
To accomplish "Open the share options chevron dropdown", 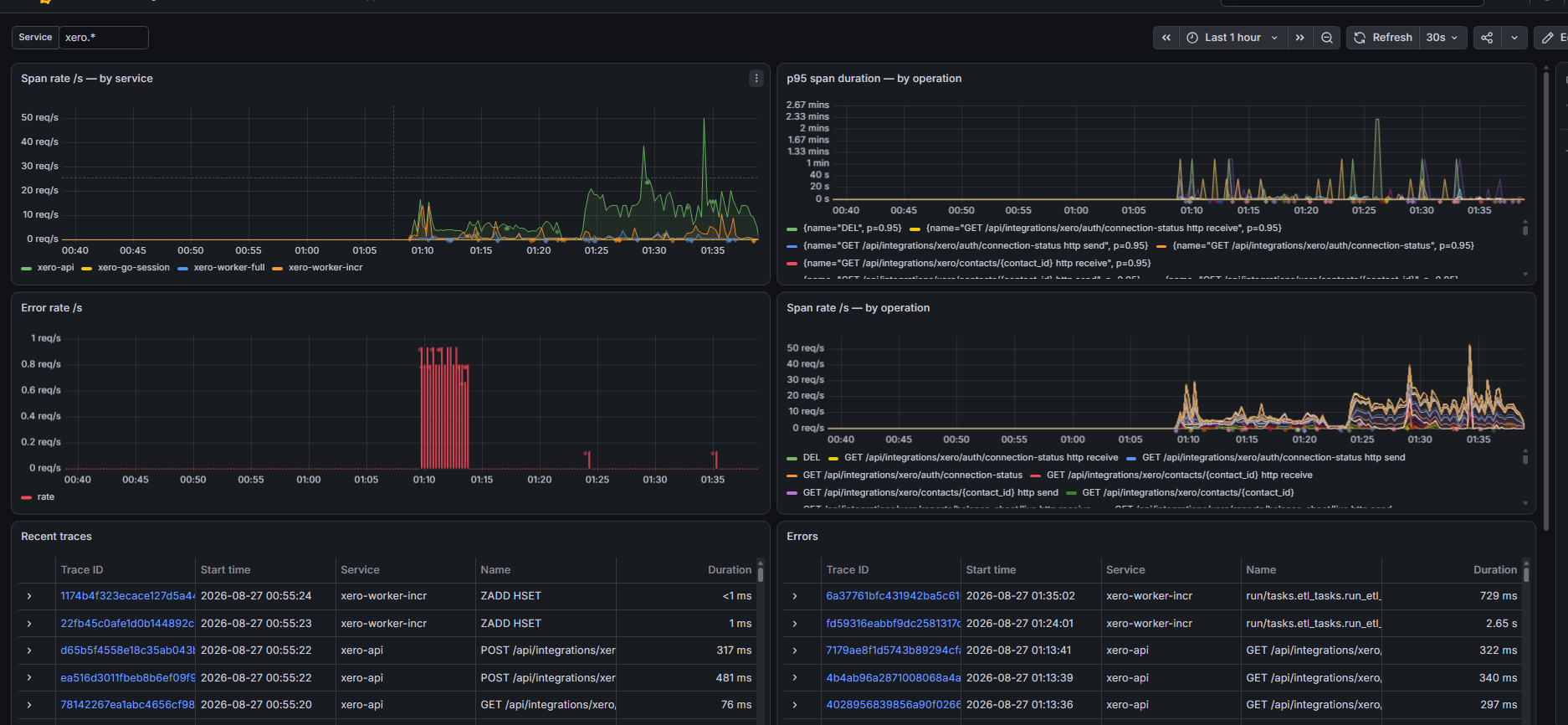I will click(x=1514, y=38).
